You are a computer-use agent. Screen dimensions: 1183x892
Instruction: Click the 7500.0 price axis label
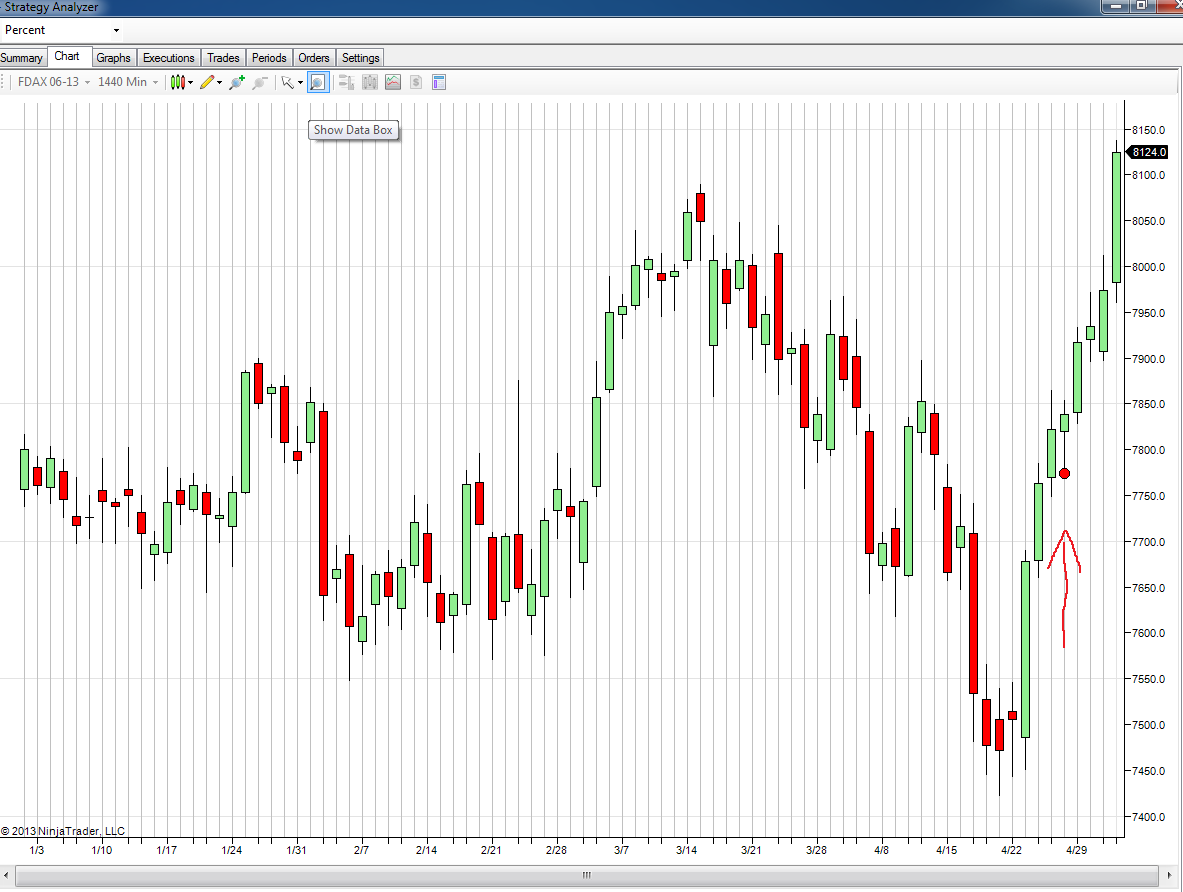point(1148,725)
